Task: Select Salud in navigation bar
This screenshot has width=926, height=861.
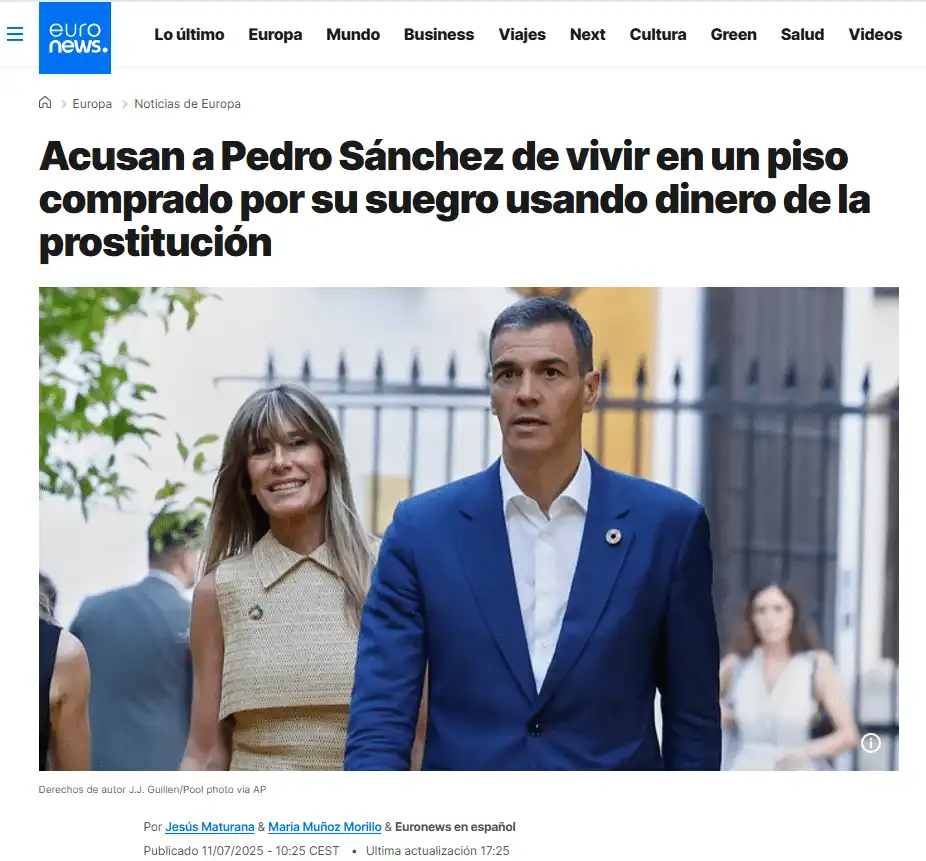Action: (803, 34)
